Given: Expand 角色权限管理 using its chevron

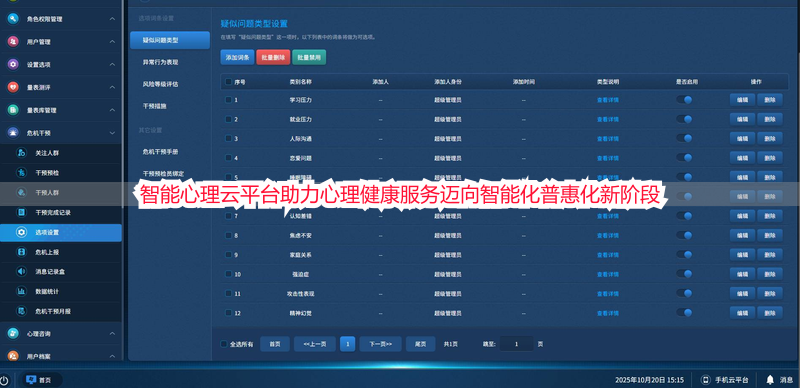Looking at the screenshot, I should pos(112,19).
